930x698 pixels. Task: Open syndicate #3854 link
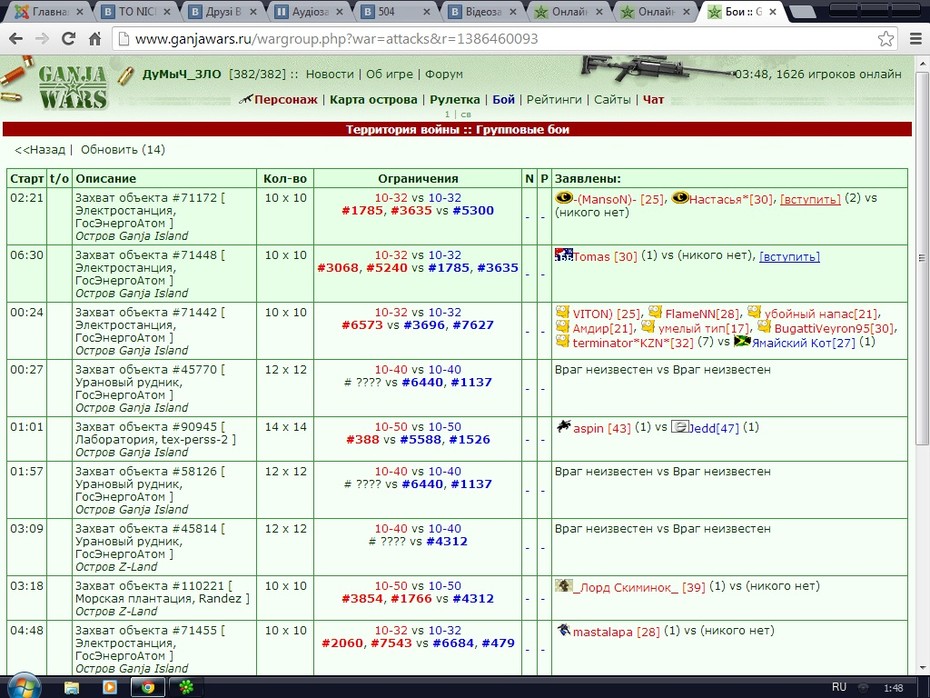[x=362, y=598]
